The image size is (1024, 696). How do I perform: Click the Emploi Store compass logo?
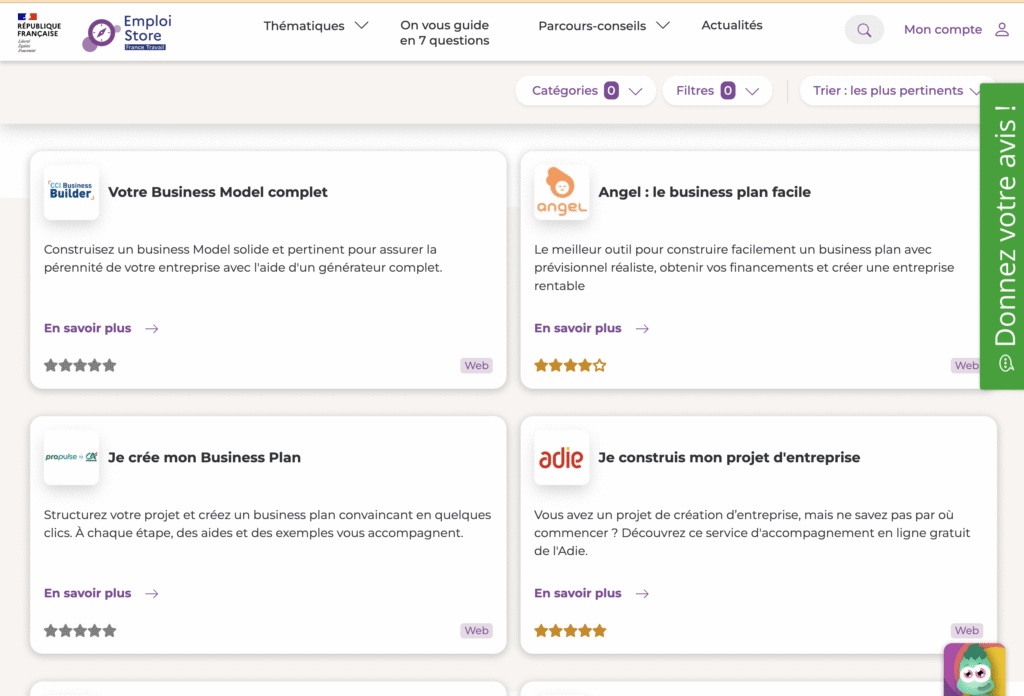pos(100,32)
